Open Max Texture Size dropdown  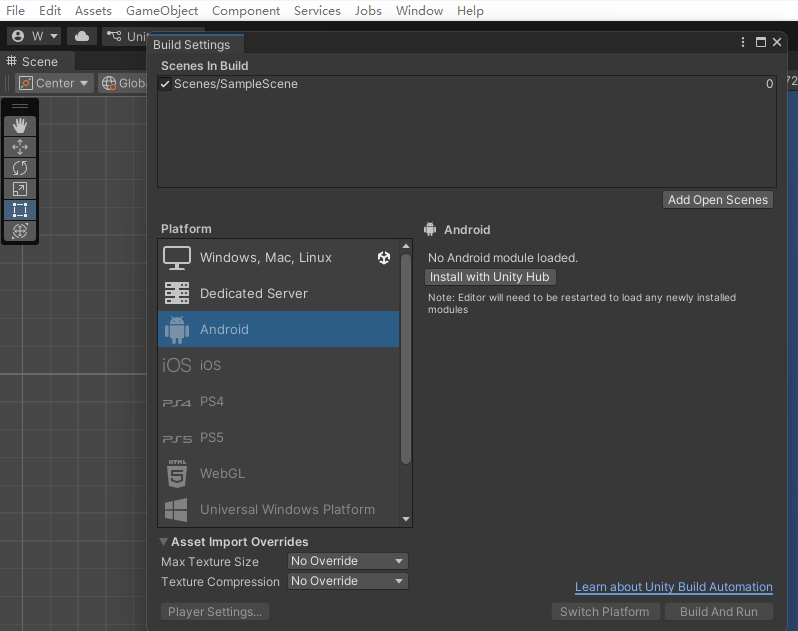pos(348,561)
